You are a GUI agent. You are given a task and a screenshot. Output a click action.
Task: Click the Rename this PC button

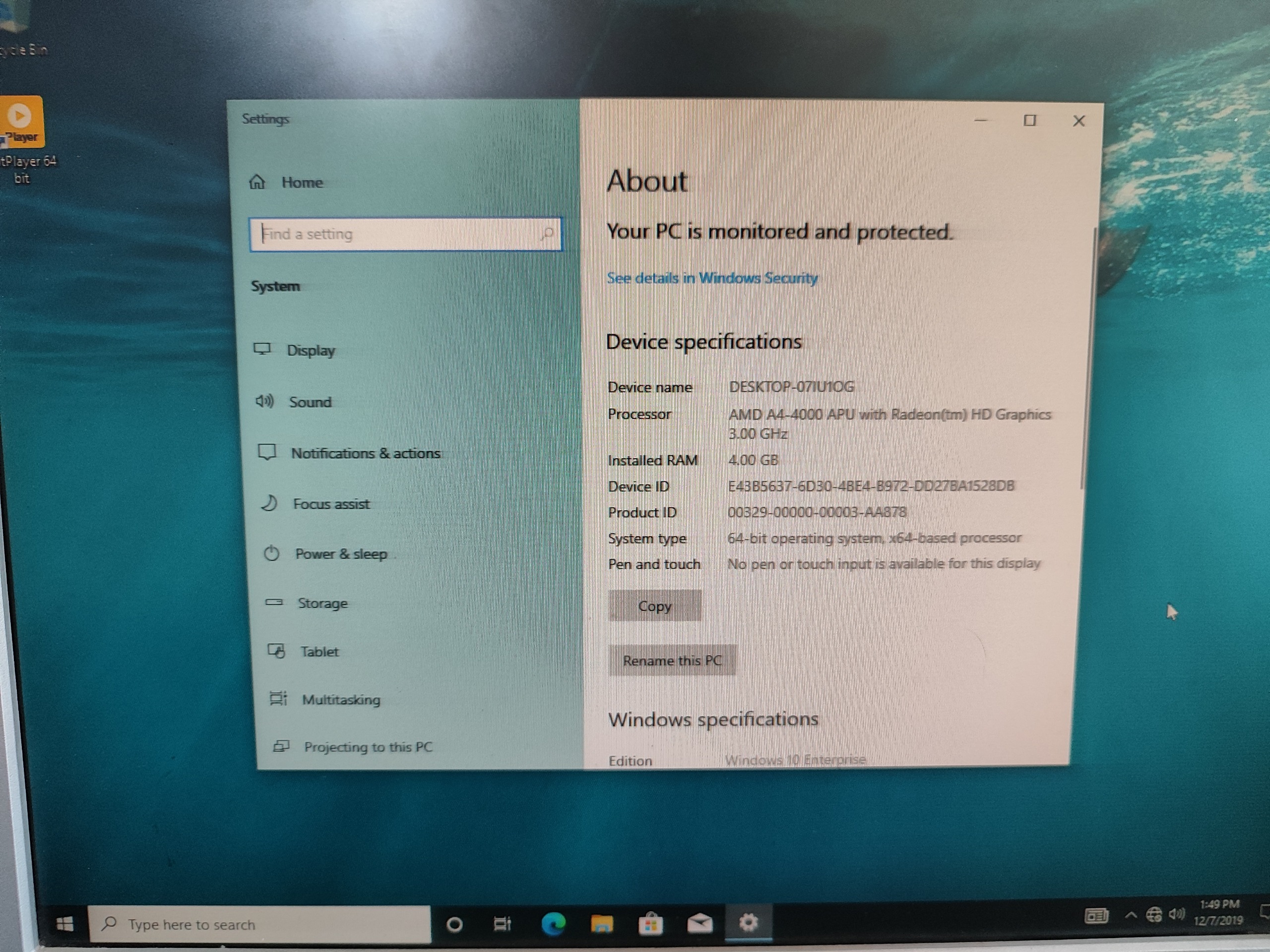[672, 660]
